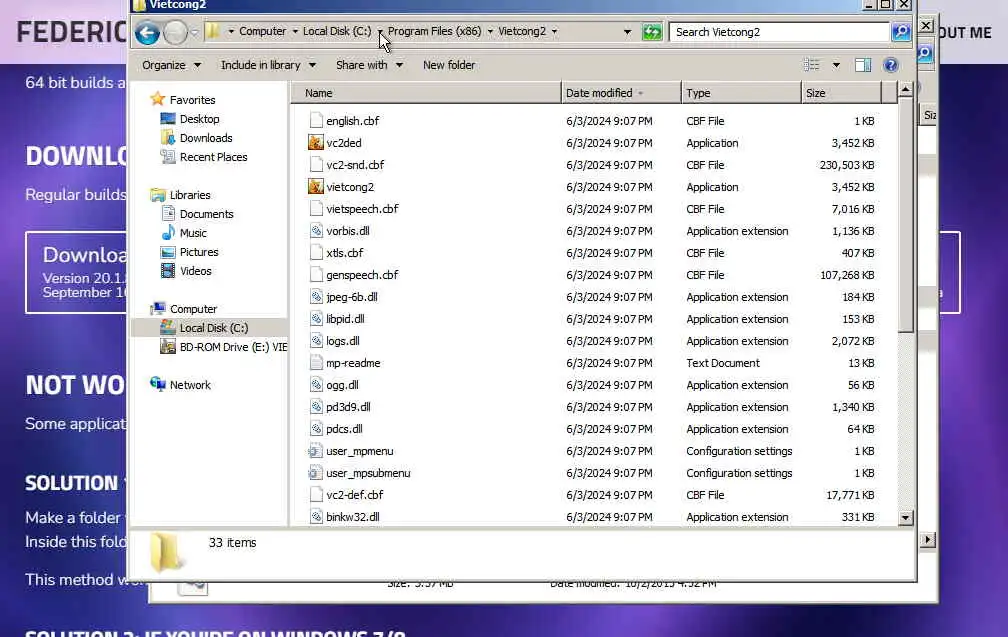The height and width of the screenshot is (637, 1008).
Task: Select the user_mpmenu settings file icon
Action: [x=316, y=451]
